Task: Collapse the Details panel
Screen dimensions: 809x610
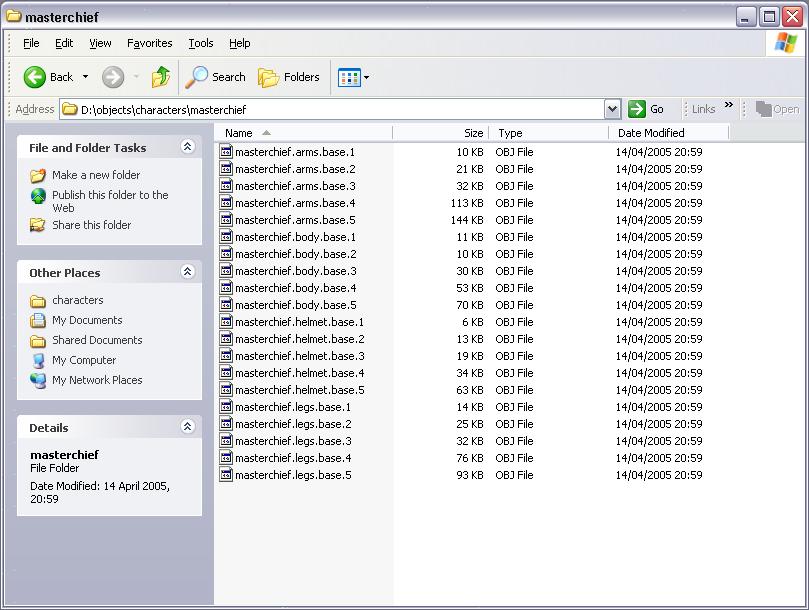Action: click(187, 426)
